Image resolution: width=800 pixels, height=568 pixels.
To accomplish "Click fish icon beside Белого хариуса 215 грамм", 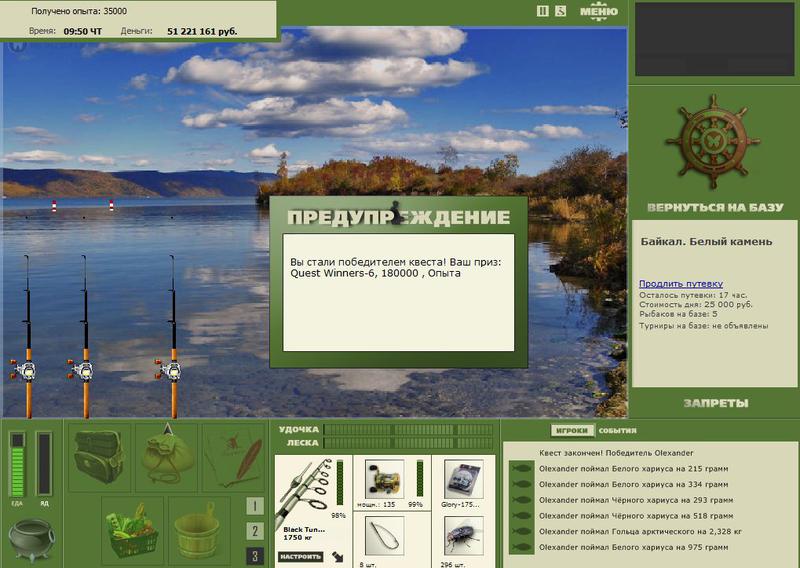I will coord(521,468).
